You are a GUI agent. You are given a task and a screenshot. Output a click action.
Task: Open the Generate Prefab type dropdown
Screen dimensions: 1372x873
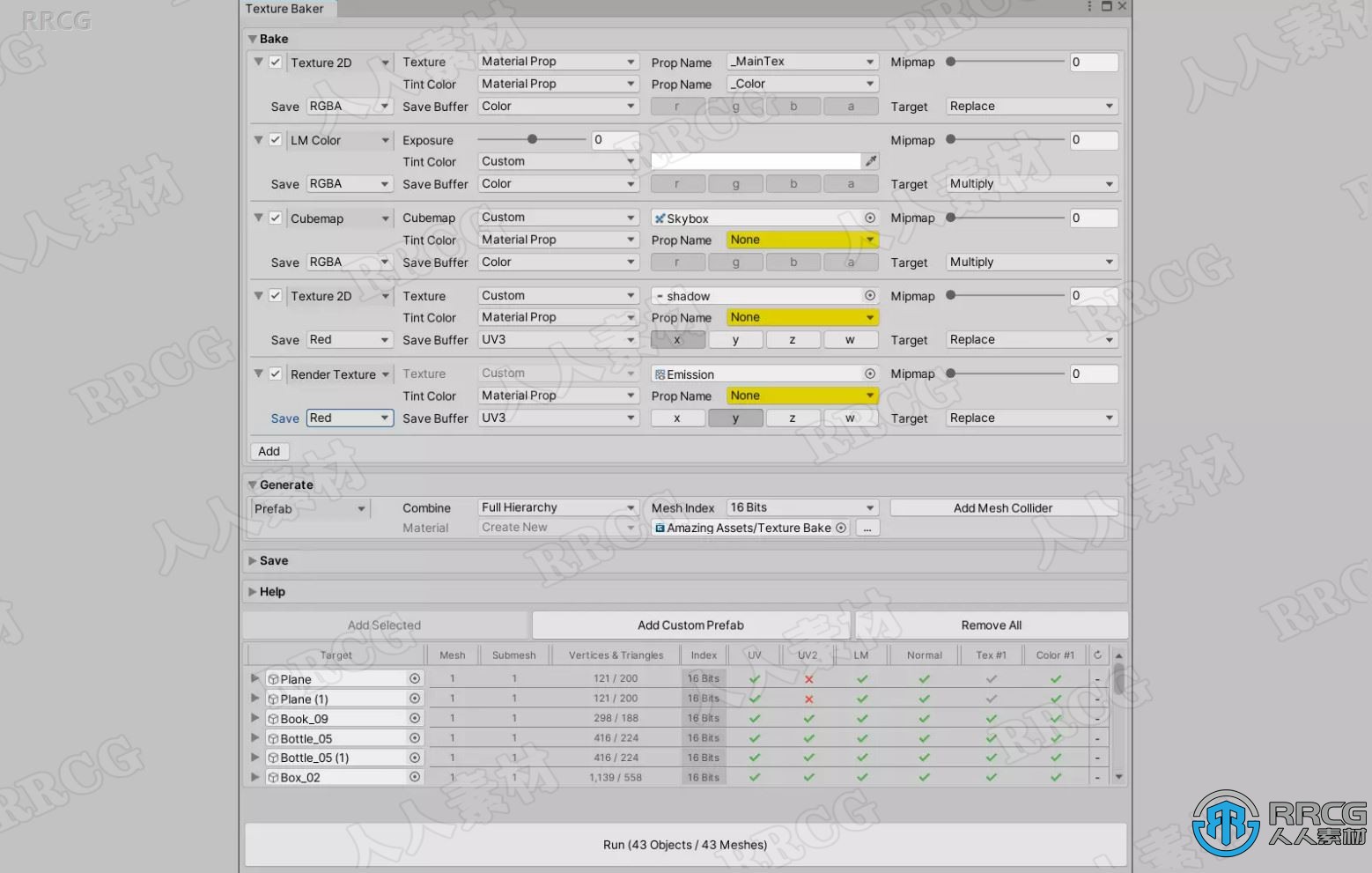(309, 508)
